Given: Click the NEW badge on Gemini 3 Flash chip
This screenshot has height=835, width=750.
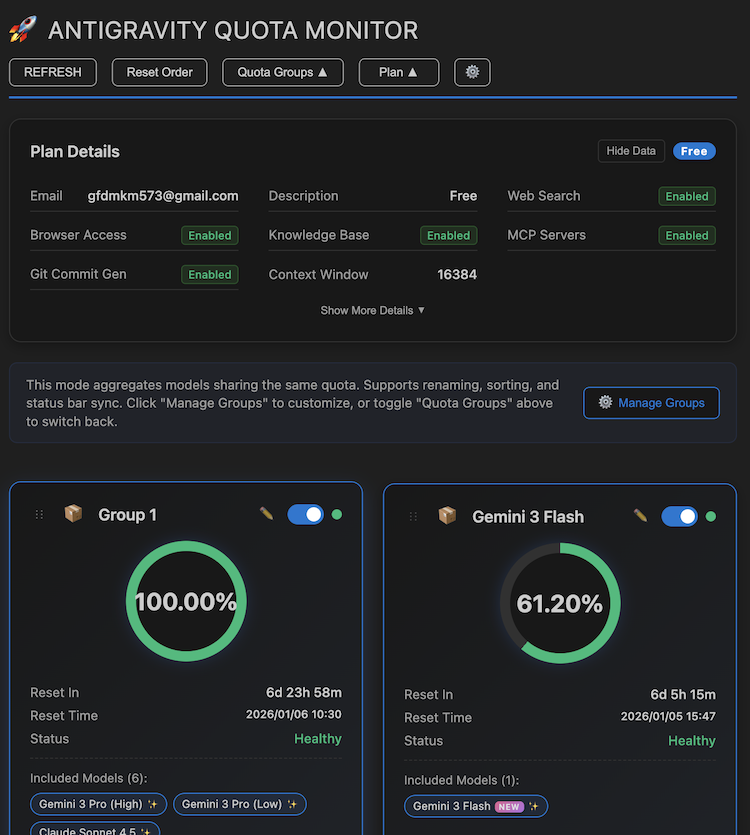Looking at the screenshot, I should [x=509, y=807].
